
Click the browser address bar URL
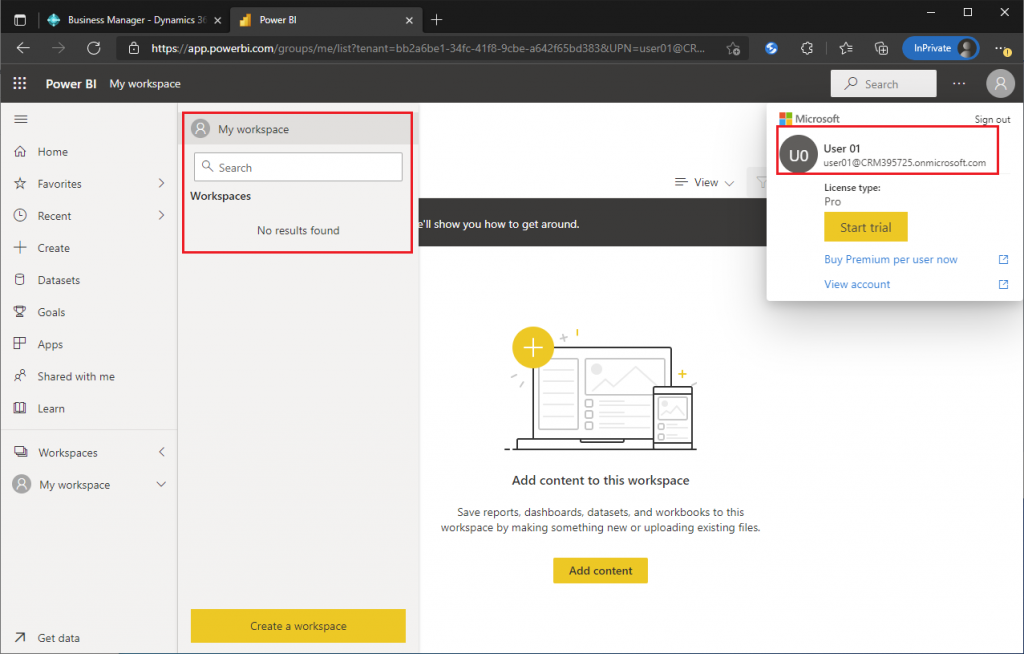click(x=428, y=48)
